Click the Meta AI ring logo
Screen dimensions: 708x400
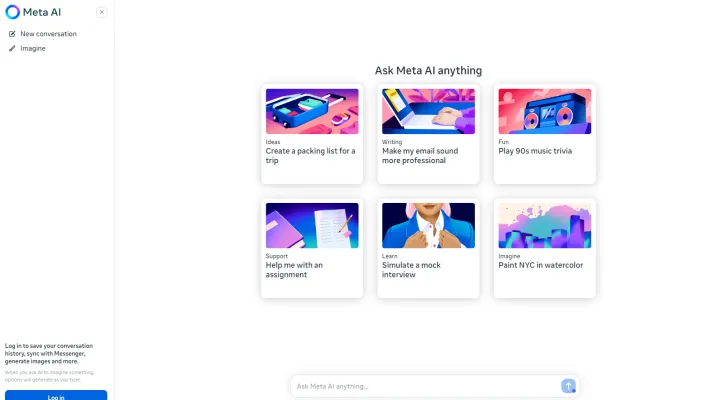coord(13,12)
